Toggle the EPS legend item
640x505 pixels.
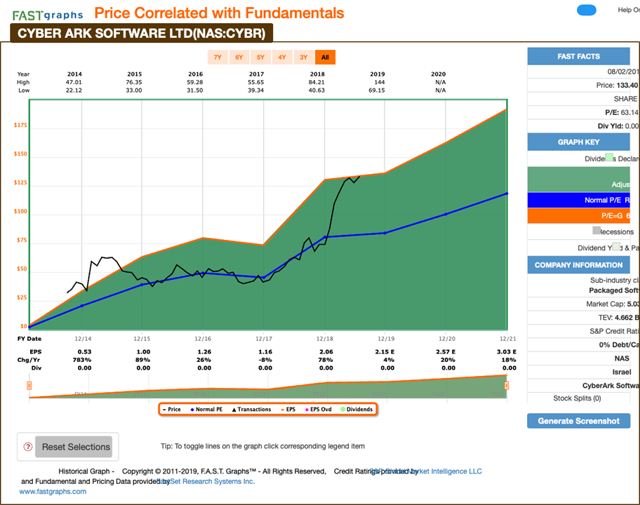(x=288, y=409)
